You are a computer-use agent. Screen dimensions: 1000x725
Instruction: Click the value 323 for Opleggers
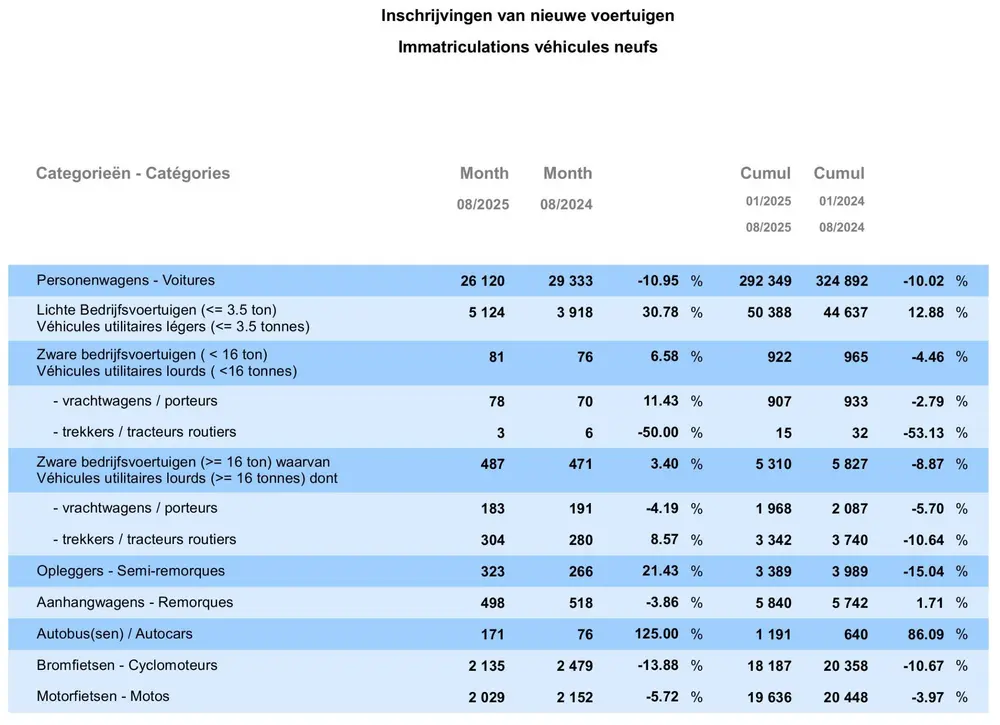coord(492,571)
